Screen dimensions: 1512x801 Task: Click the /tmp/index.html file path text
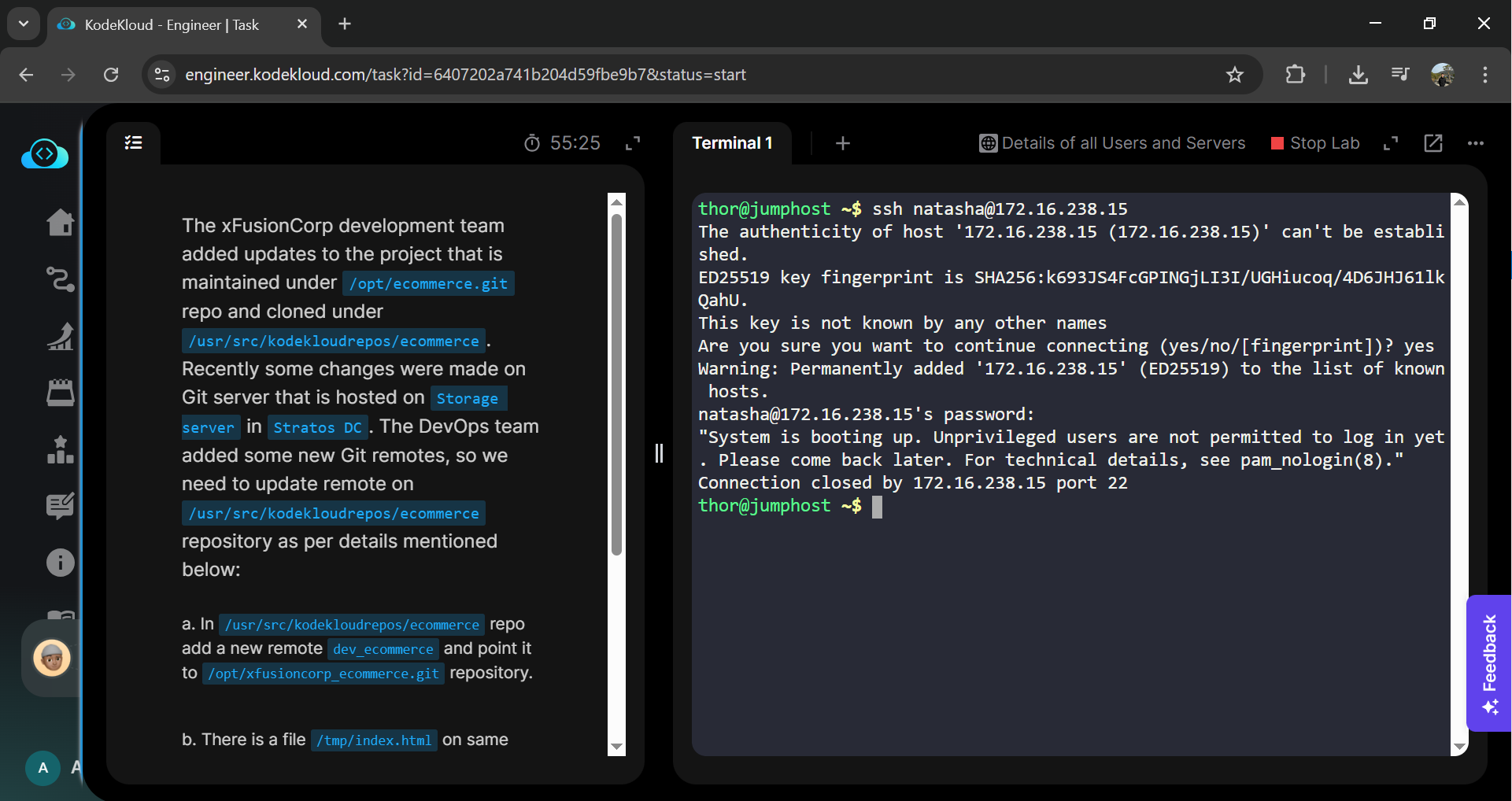pos(374,740)
